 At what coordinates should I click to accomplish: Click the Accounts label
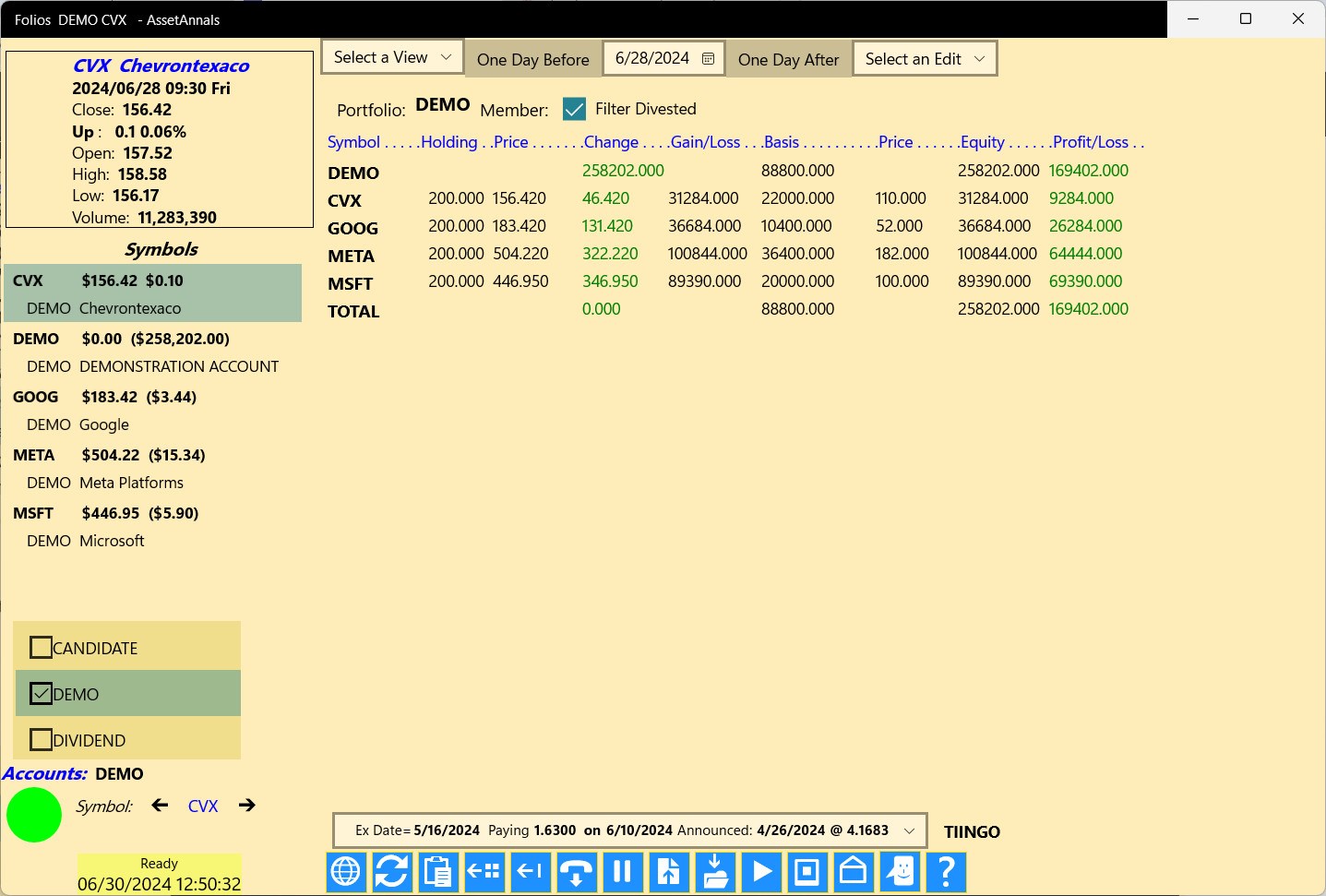(x=45, y=774)
